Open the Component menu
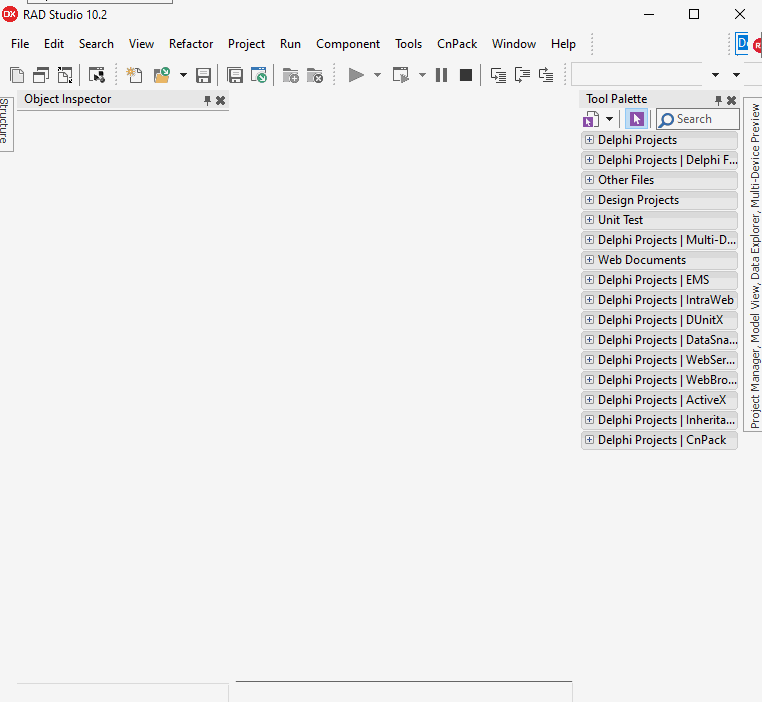The height and width of the screenshot is (702, 762). pos(348,44)
